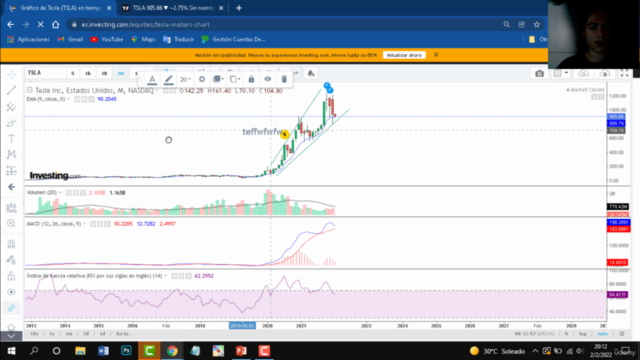Switch to TSLA 905.66 browser tab
Image resolution: width=640 pixels, height=360 pixels.
pyautogui.click(x=173, y=8)
